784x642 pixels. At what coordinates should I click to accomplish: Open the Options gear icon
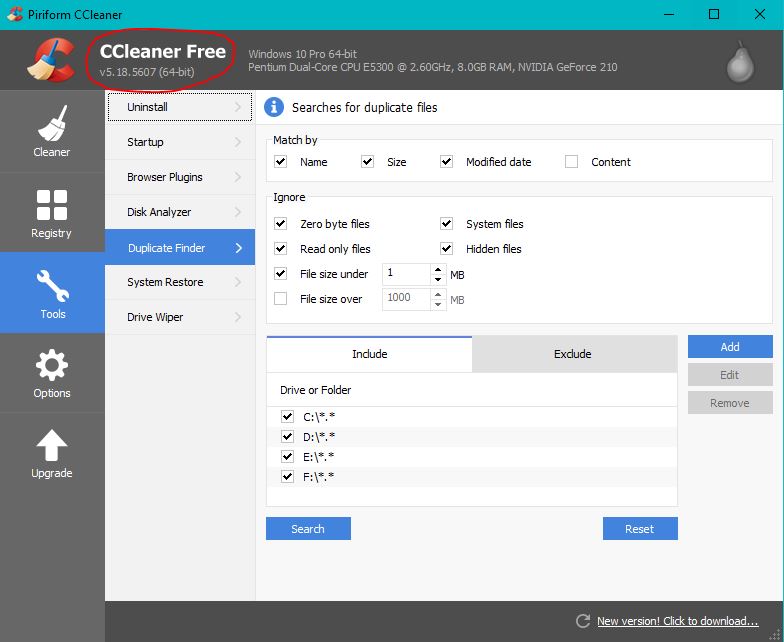coord(52,365)
